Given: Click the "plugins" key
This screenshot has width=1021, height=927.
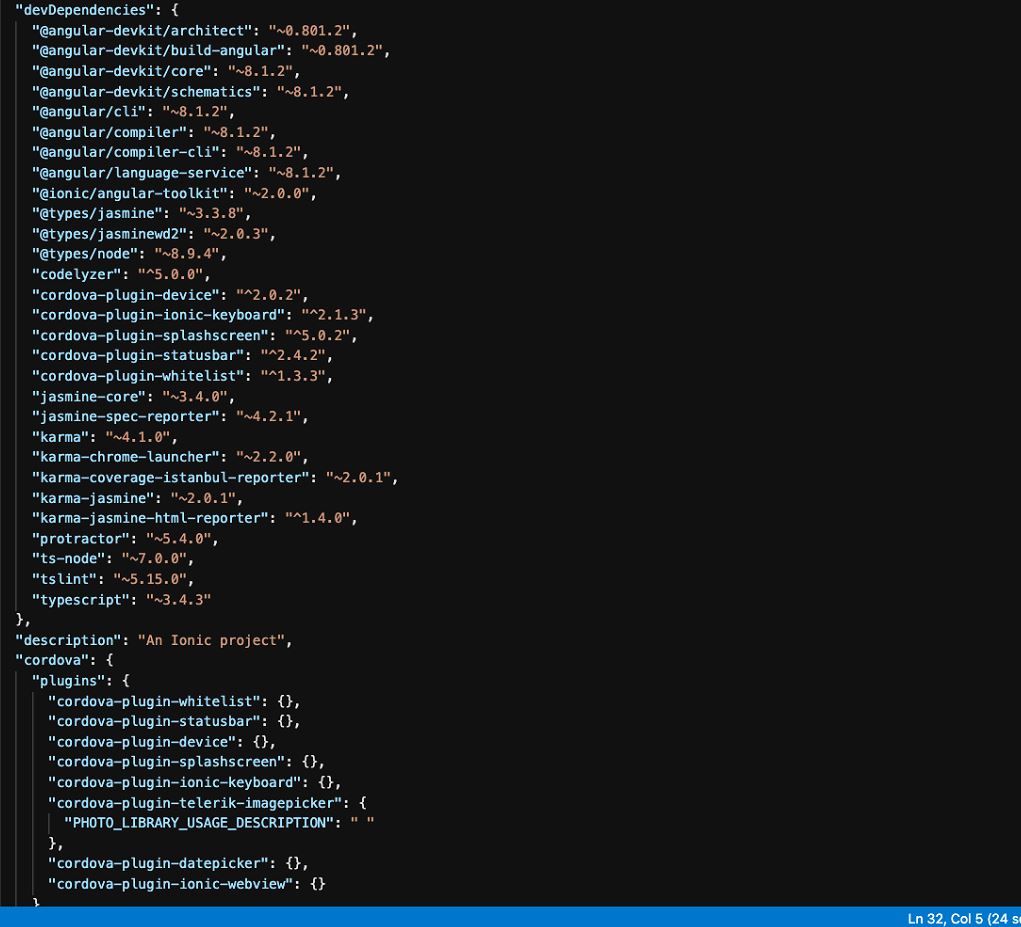Looking at the screenshot, I should click(x=68, y=681).
